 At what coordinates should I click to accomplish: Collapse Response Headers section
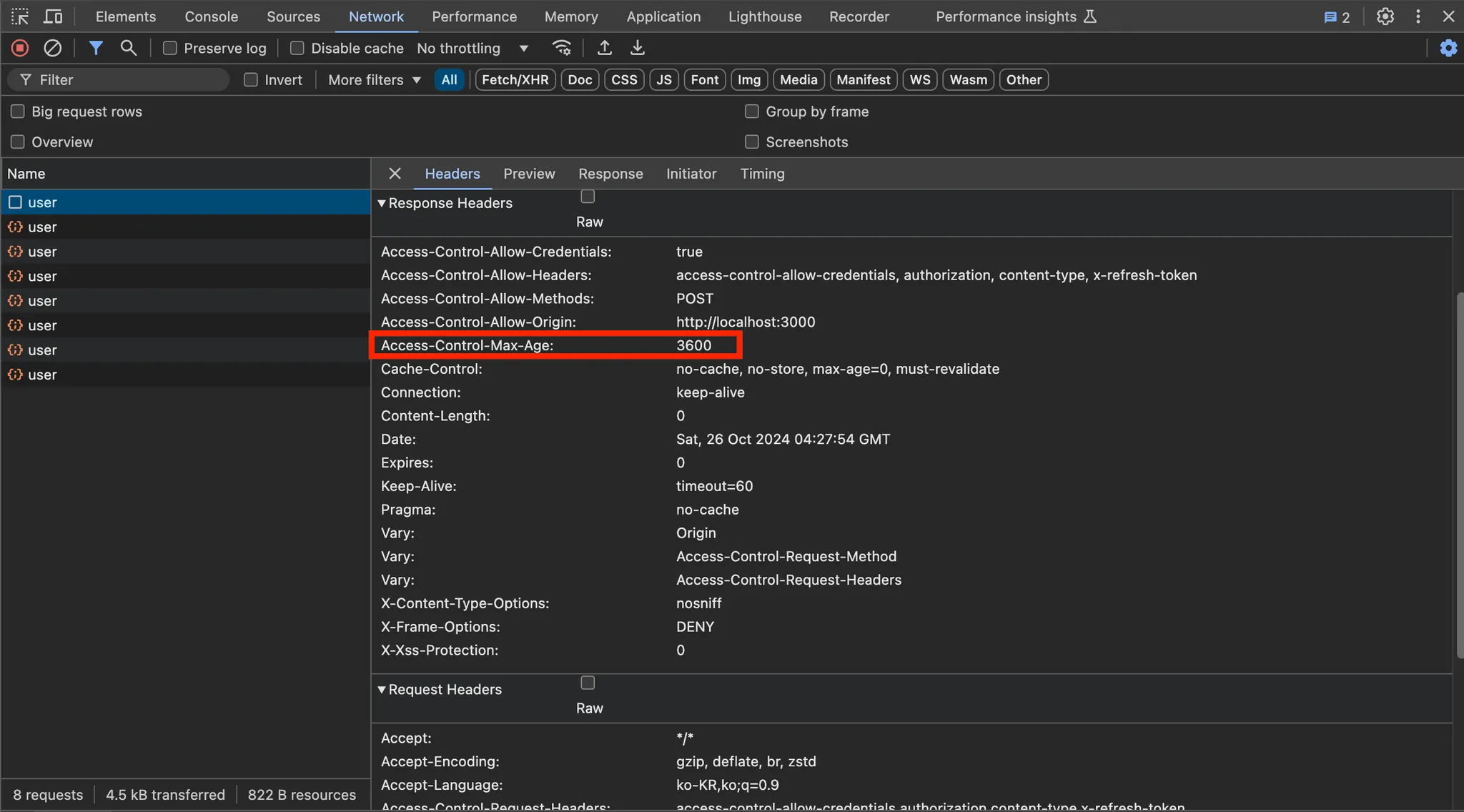pyautogui.click(x=382, y=203)
